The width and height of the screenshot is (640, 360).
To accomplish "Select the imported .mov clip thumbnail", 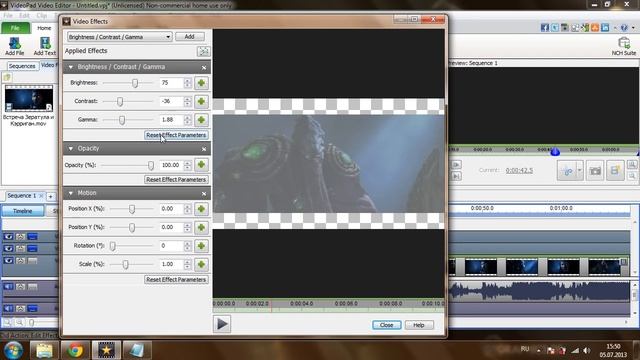I will coord(29,98).
